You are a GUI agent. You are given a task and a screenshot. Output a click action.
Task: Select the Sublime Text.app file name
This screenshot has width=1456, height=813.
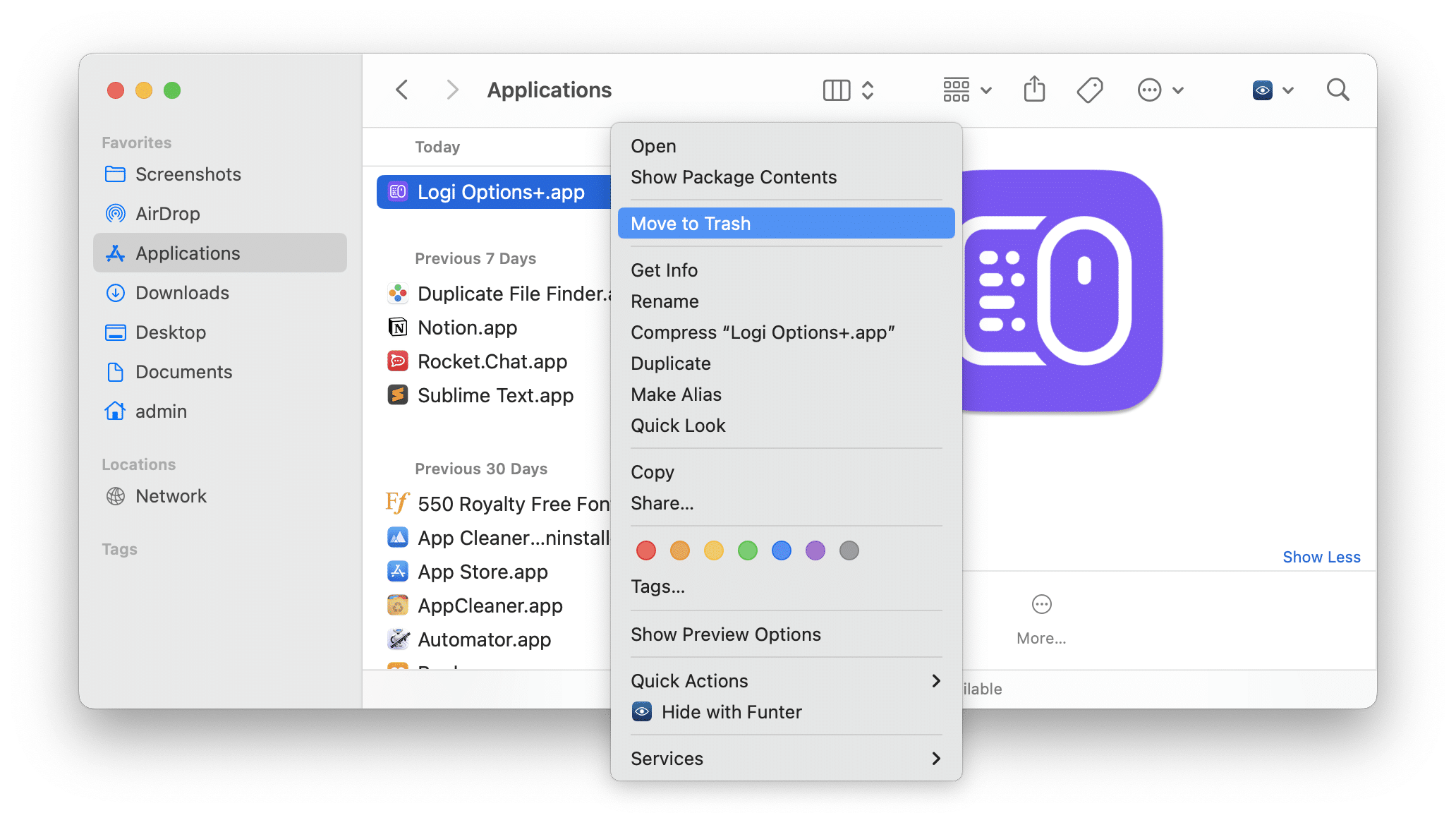(x=495, y=395)
